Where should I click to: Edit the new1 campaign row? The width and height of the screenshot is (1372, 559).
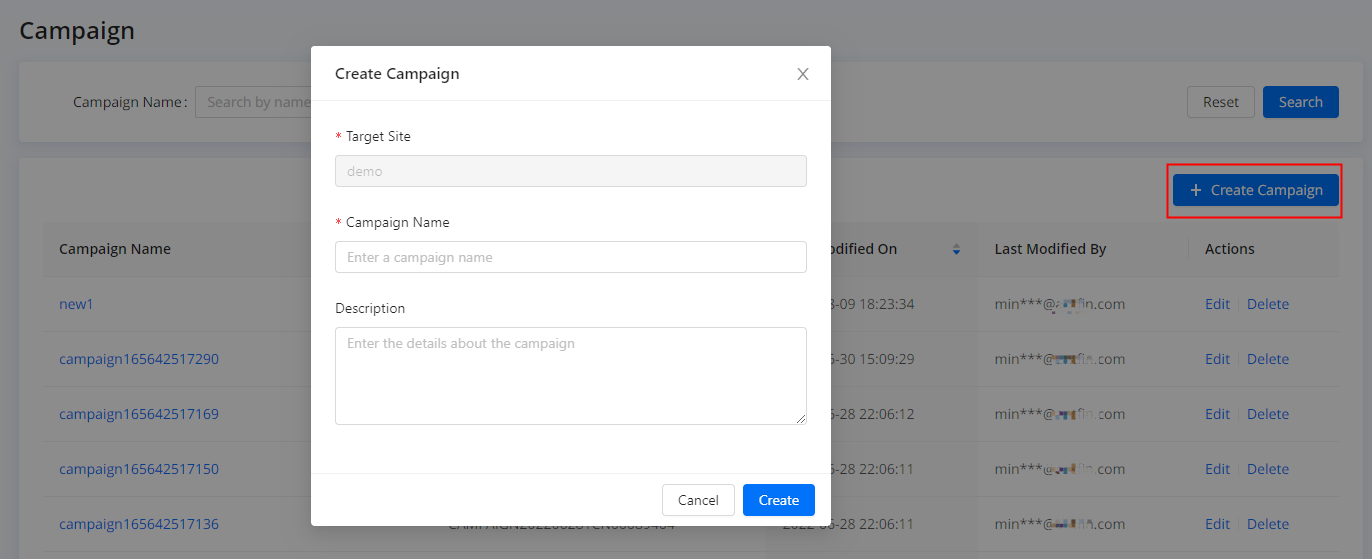coord(1217,304)
